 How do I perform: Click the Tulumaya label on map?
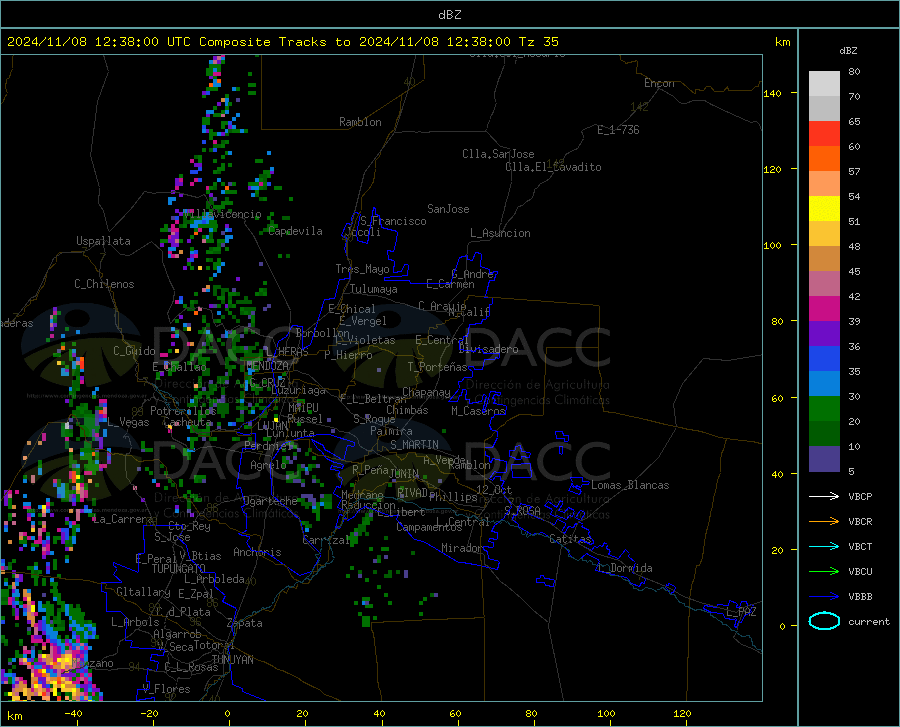tap(374, 289)
